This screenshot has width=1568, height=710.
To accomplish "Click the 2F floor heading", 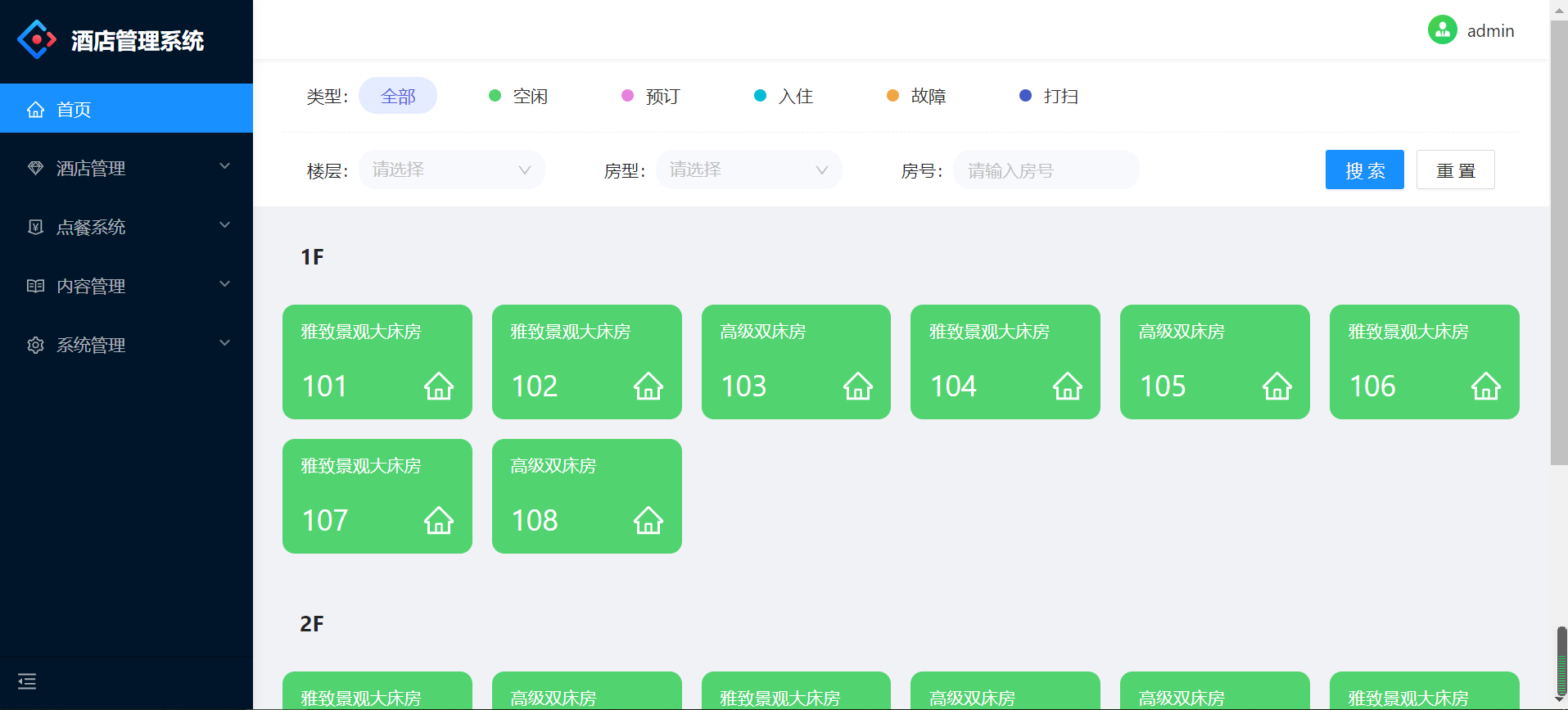I will click(x=312, y=624).
